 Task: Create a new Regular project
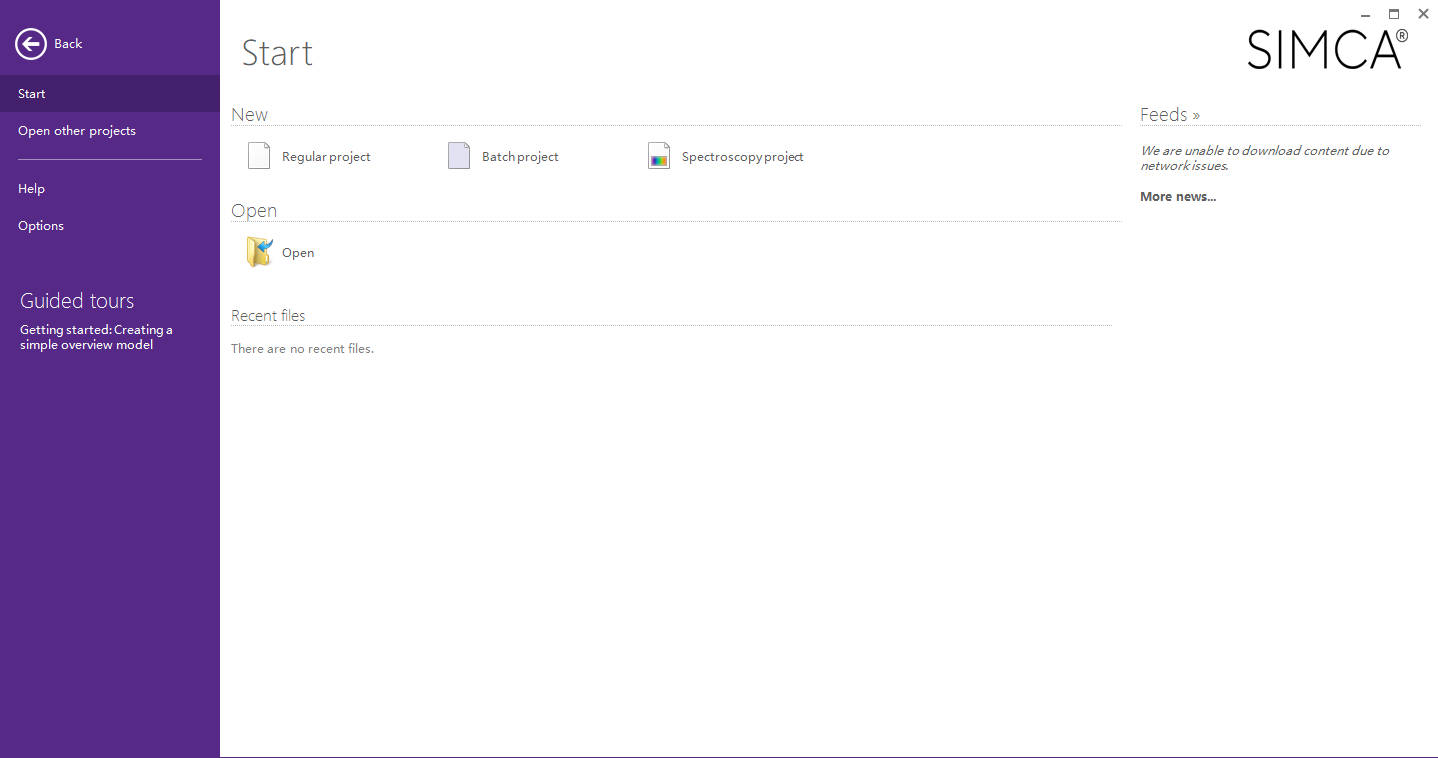point(326,157)
